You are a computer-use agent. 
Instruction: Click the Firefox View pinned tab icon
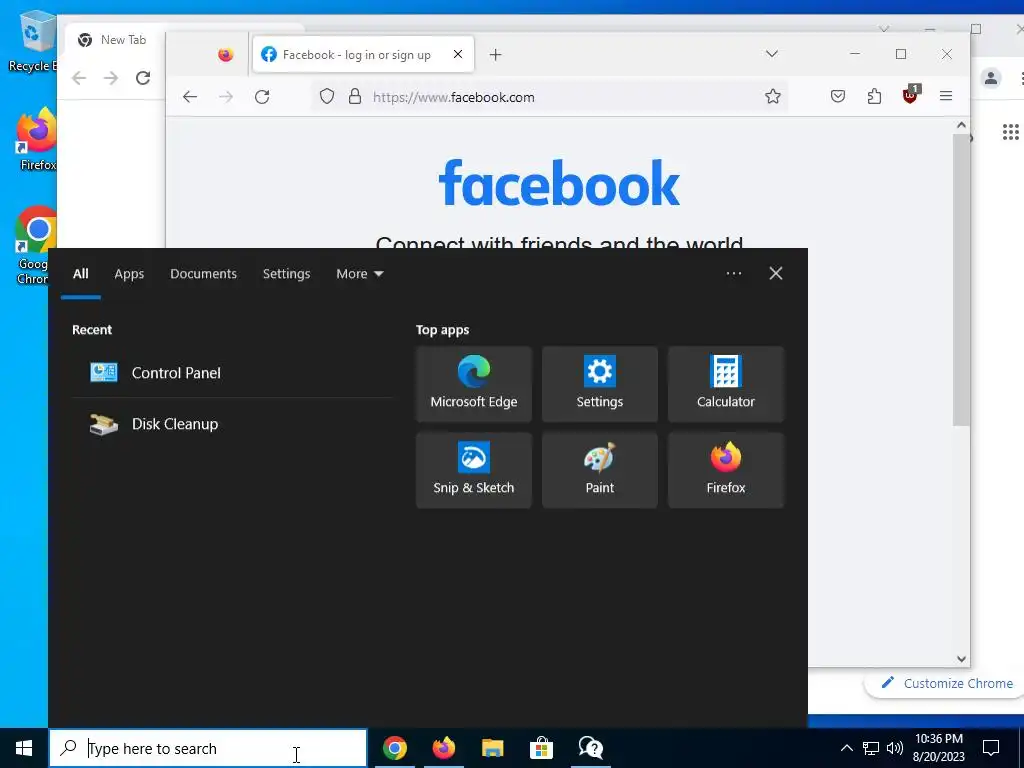pyautogui.click(x=226, y=55)
